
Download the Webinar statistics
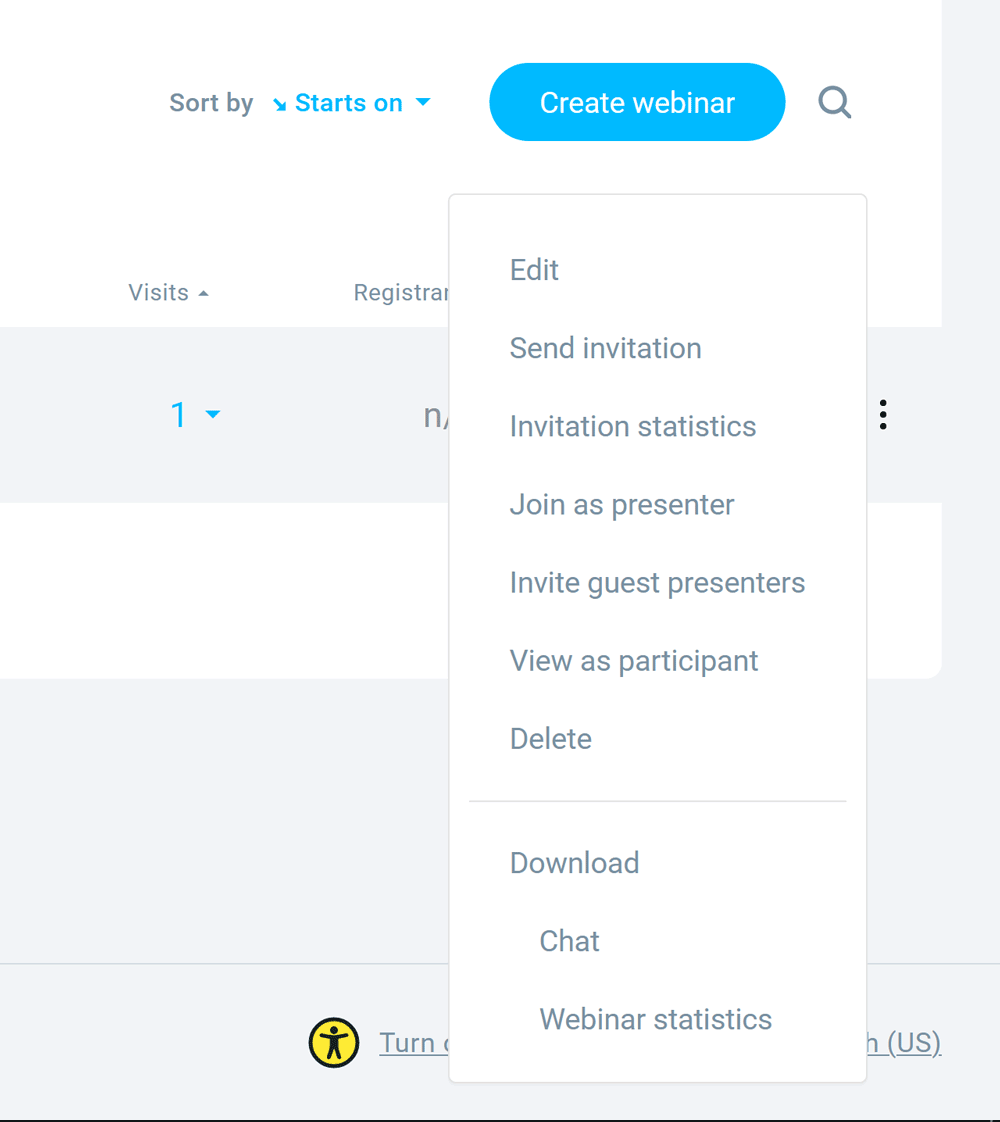coord(655,1019)
